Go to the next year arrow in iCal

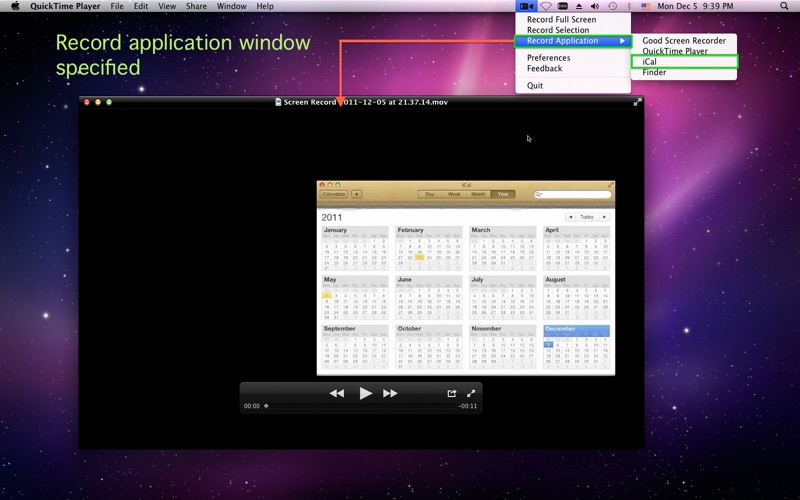604,217
